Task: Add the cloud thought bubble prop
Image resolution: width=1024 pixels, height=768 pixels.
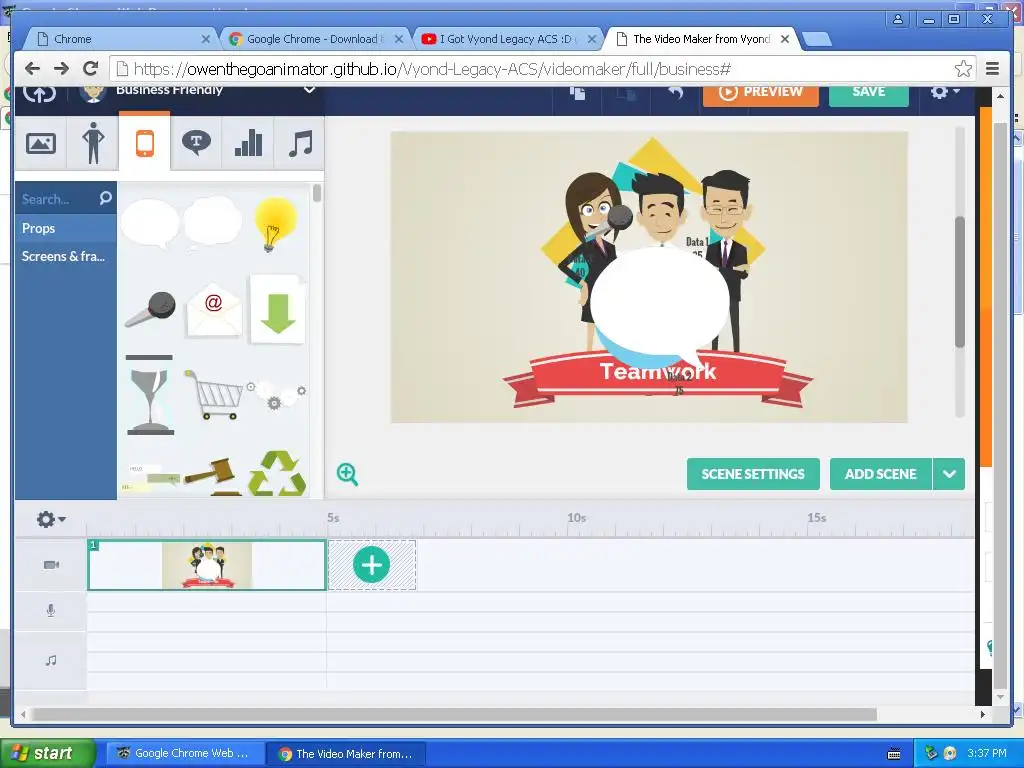Action: click(212, 222)
